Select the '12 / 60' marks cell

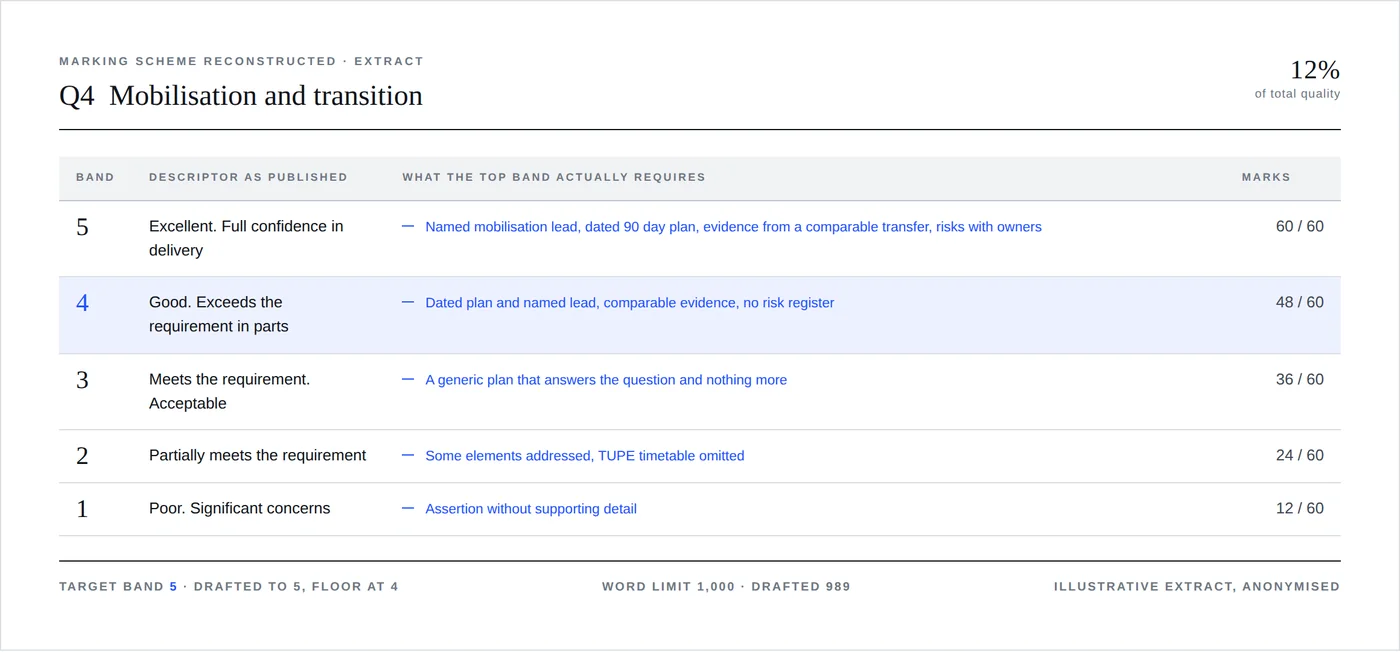(x=1299, y=508)
